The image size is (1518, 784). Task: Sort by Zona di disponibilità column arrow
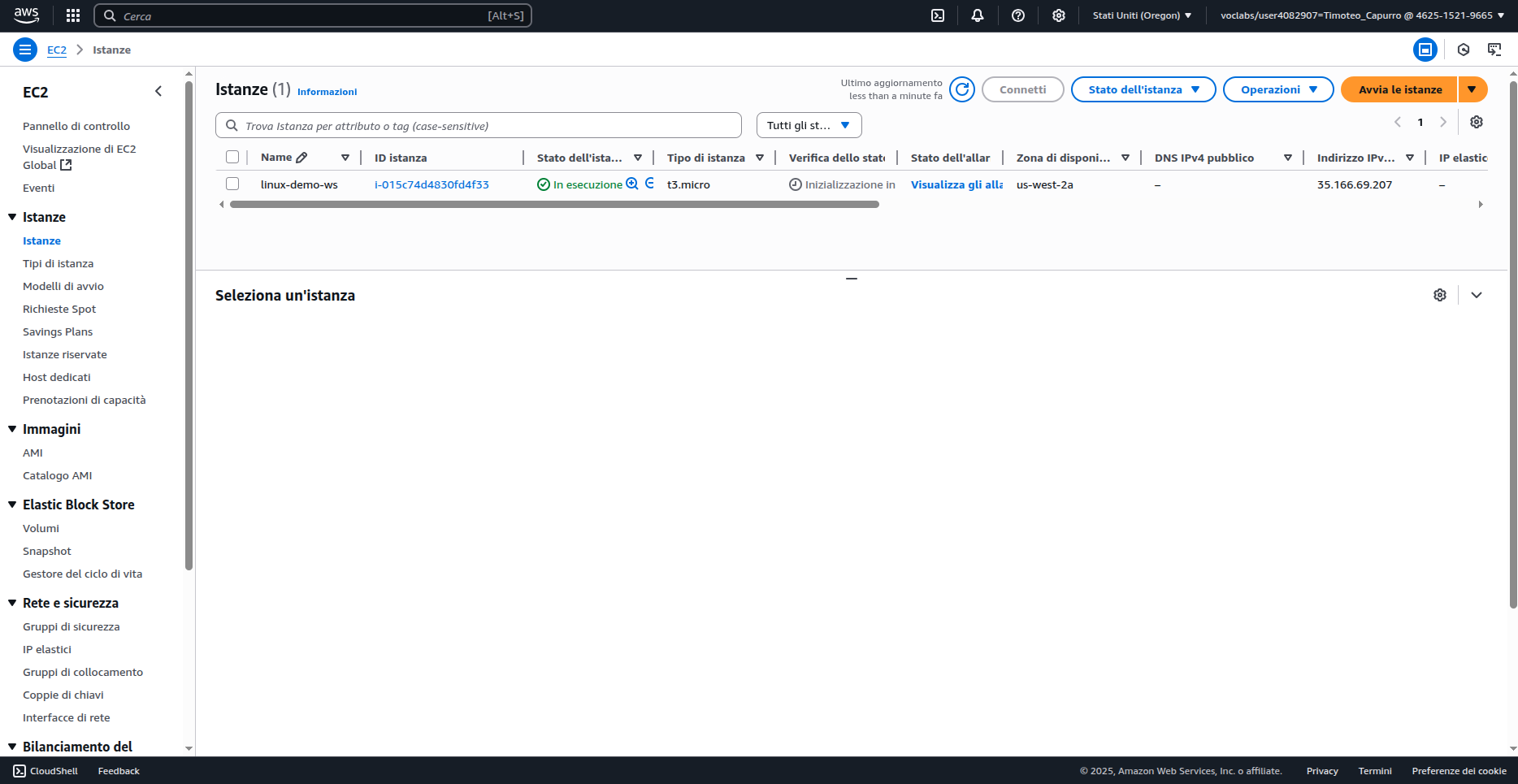click(1125, 158)
